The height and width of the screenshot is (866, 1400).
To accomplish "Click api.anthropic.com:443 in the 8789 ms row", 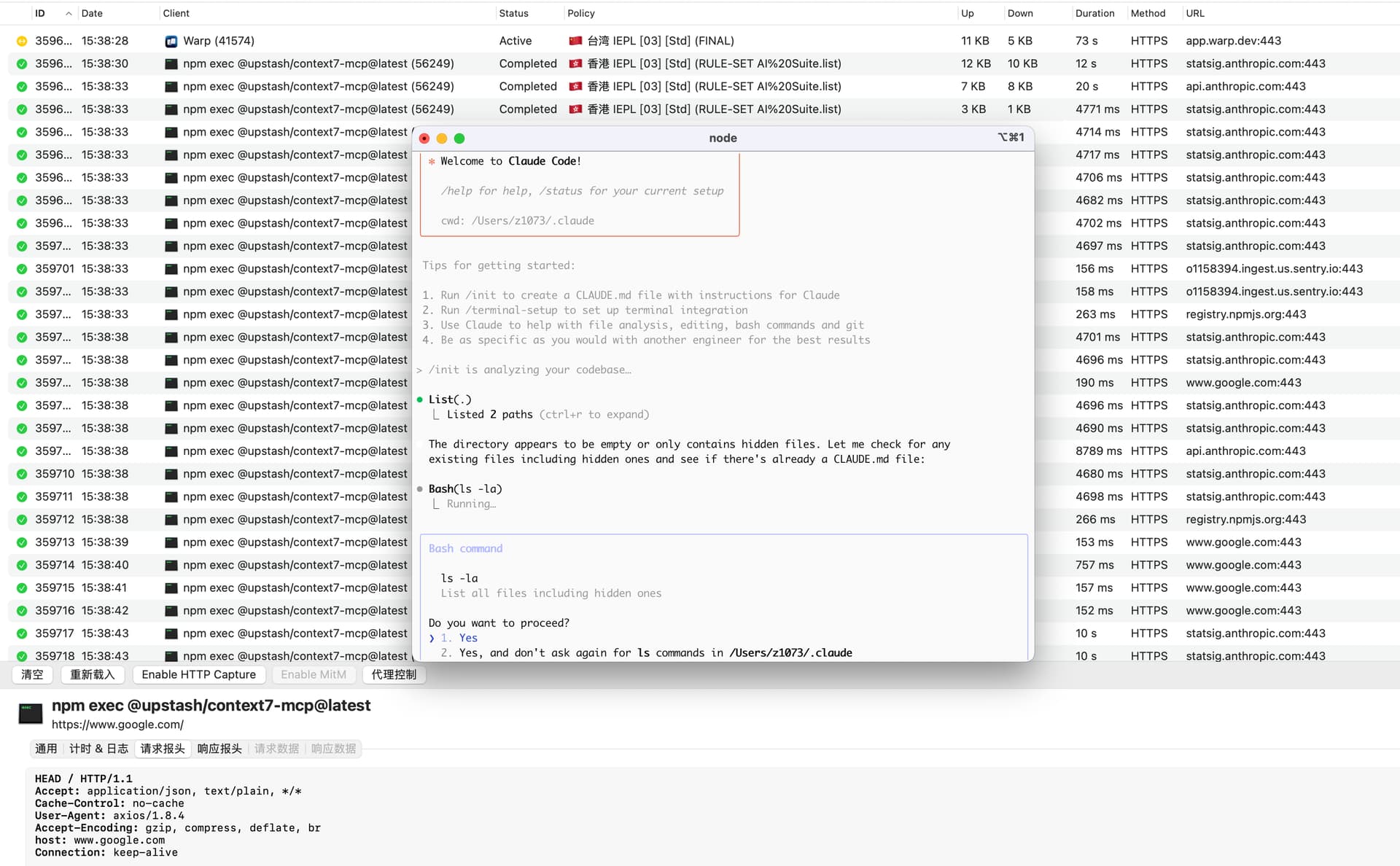I will (1245, 451).
